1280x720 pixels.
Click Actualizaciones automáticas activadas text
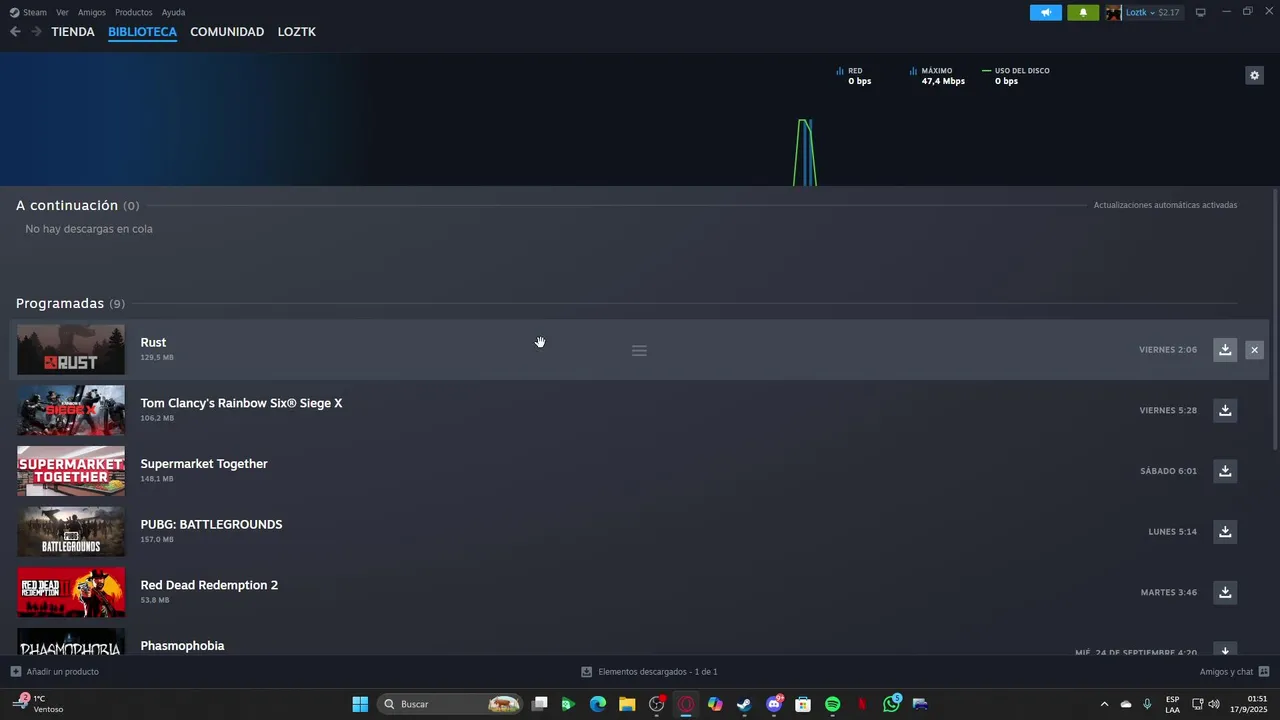point(1165,205)
